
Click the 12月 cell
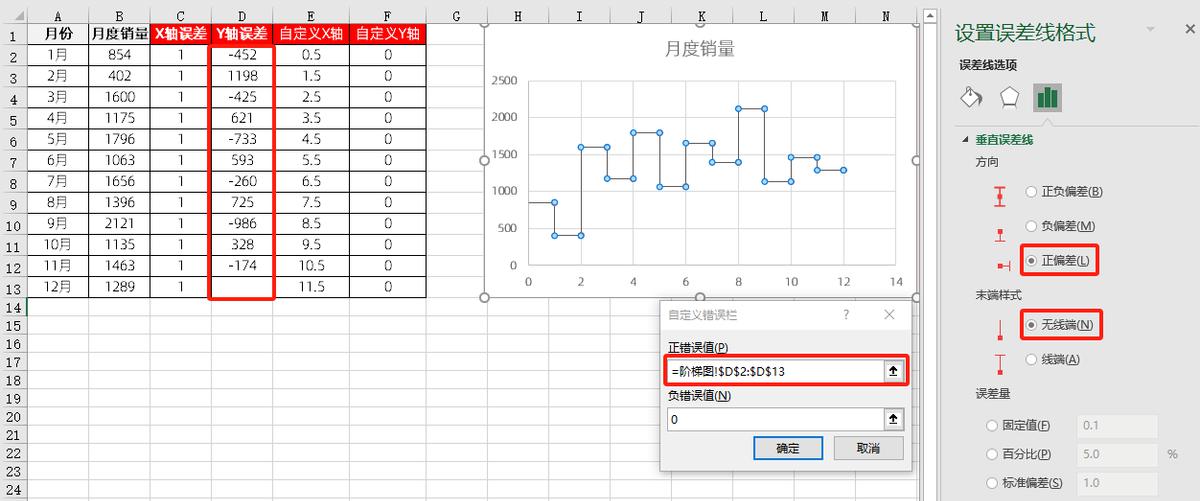click(x=57, y=286)
